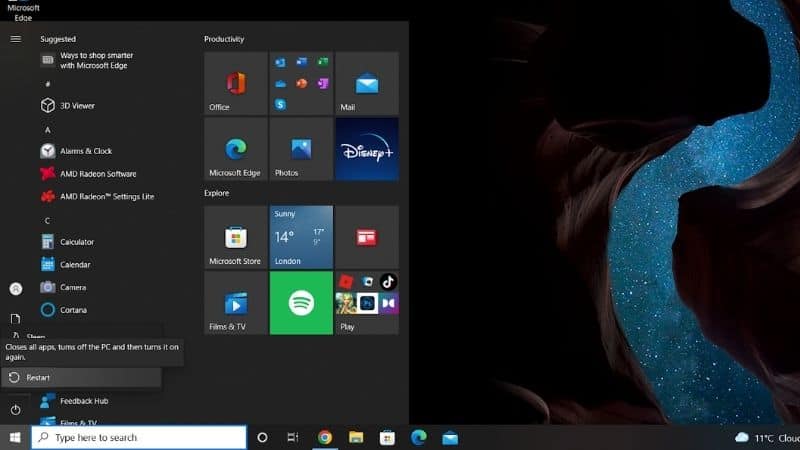
Task: Launch the Films & TV tile
Action: click(236, 303)
